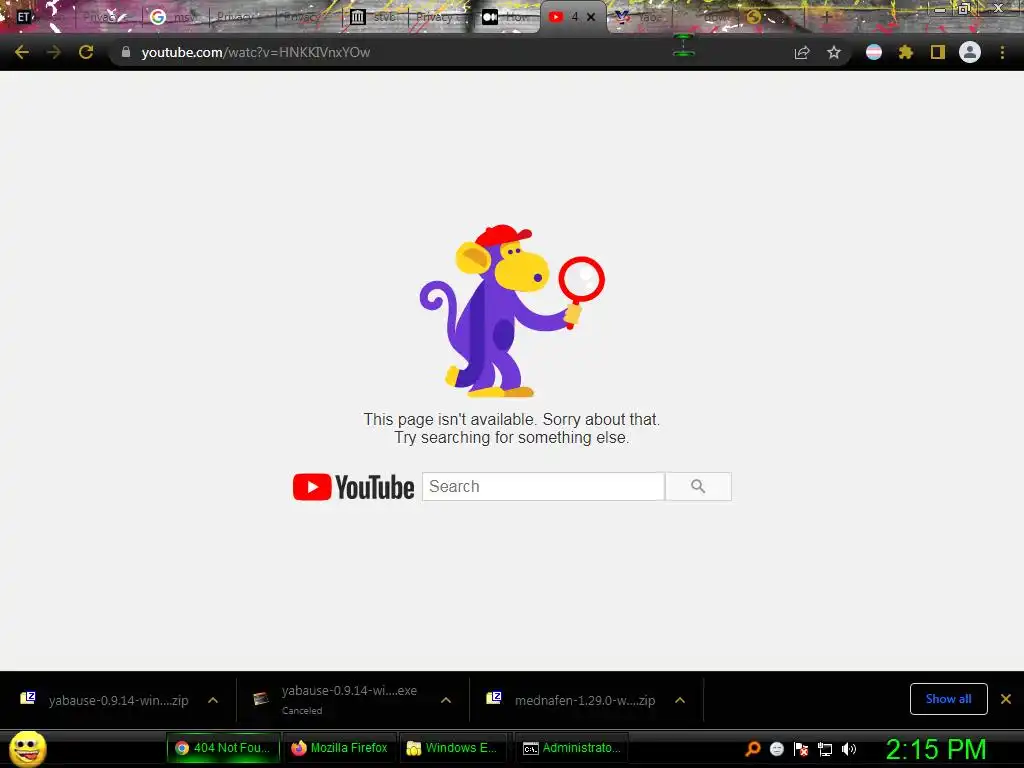This screenshot has width=1024, height=768.
Task: Open downloaded yabause-0.9.14-win zip file
Action: (118, 700)
